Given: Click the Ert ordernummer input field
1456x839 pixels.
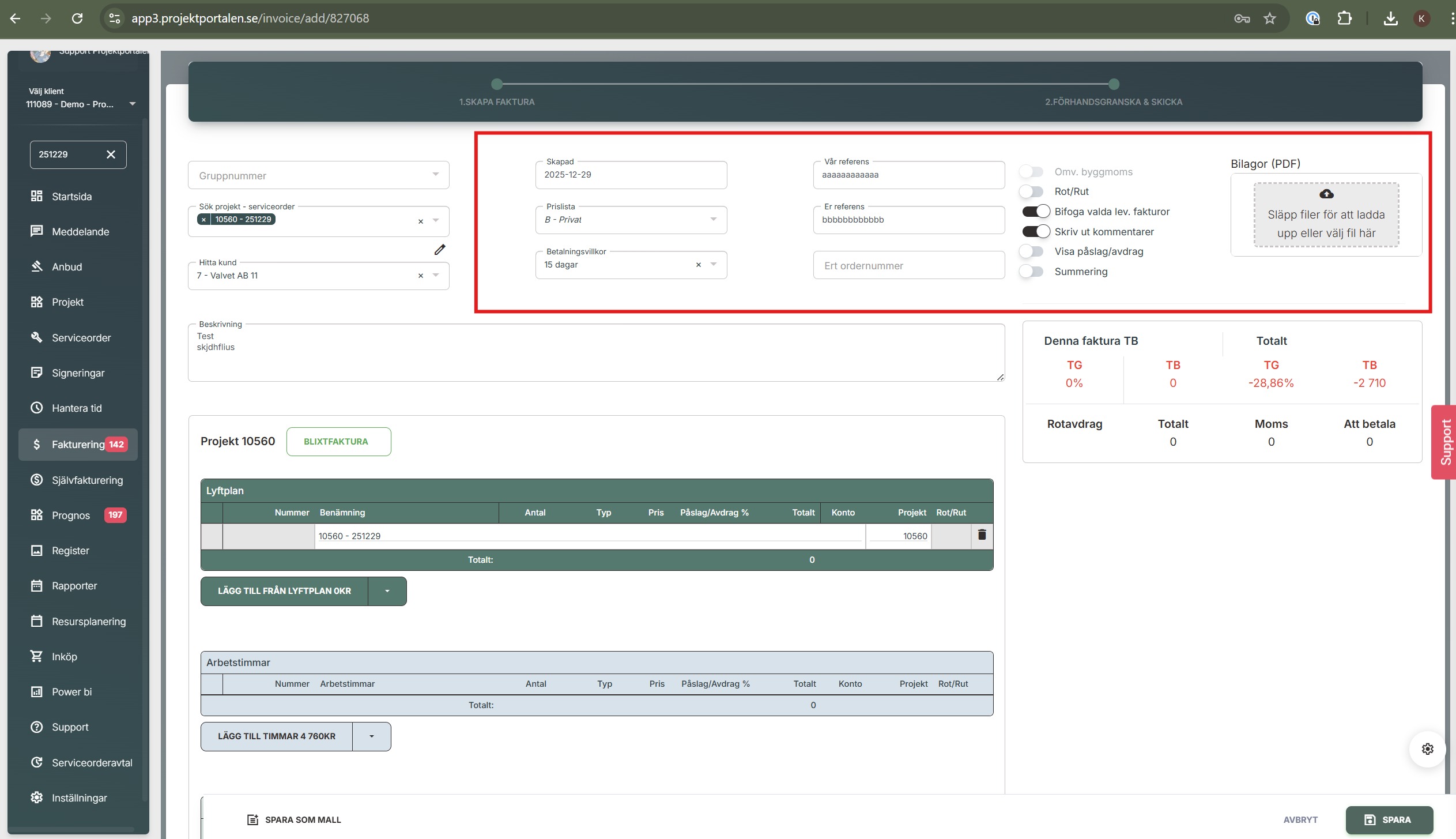Looking at the screenshot, I should (908, 266).
